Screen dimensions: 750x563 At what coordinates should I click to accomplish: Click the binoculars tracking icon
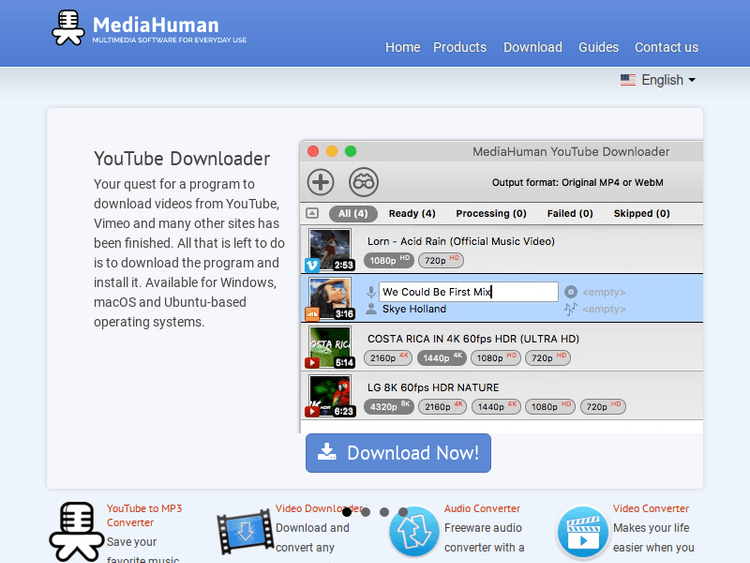tap(364, 182)
